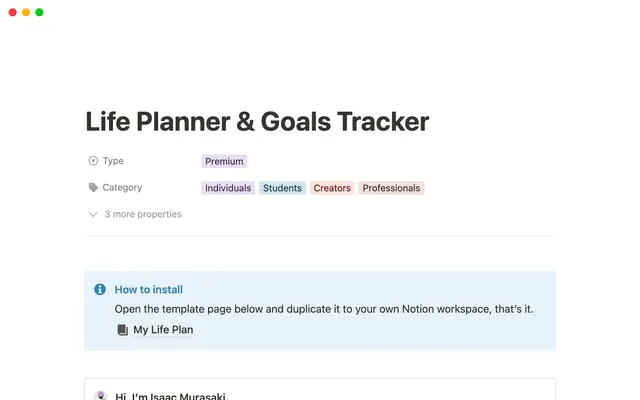Click the Life Planner & Goals Tracker title
The height and width of the screenshot is (400, 640).
257,122
